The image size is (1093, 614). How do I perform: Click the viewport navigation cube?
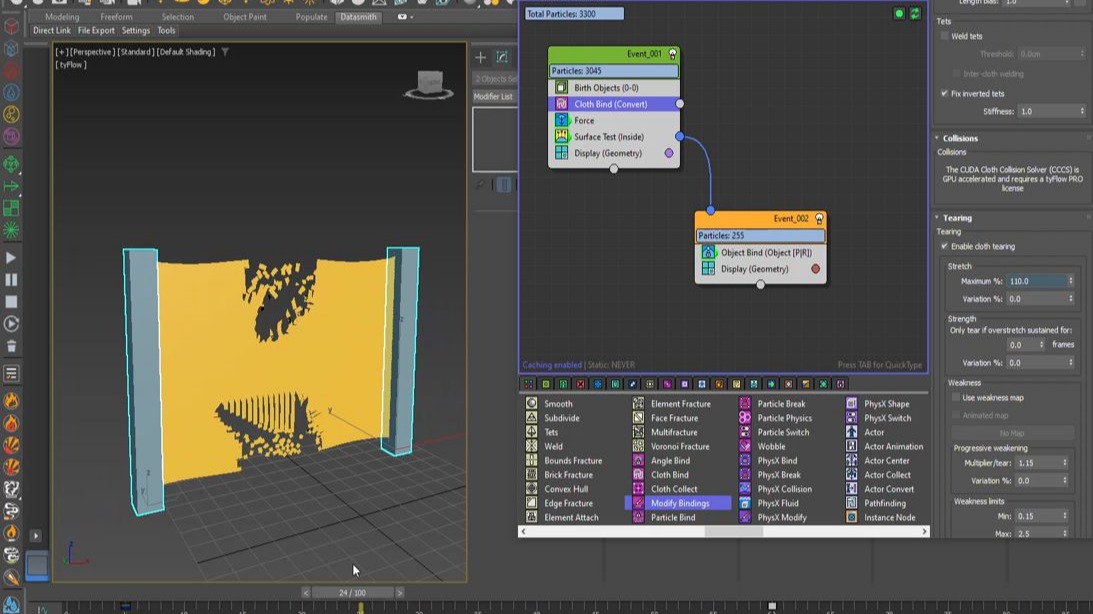pos(429,84)
